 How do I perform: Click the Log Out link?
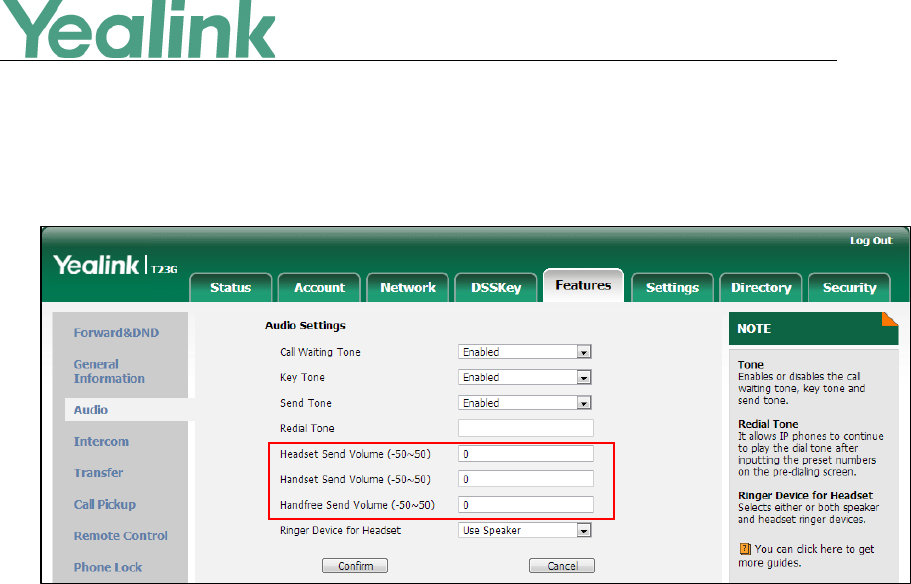tap(871, 241)
